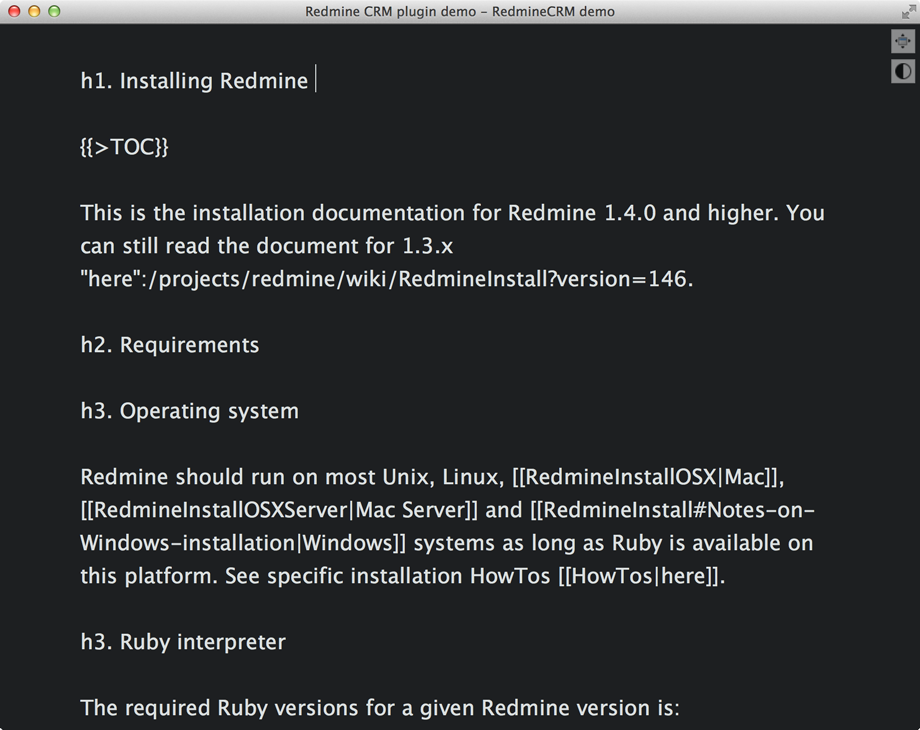Click the exit fullscreen editor icon

tap(903, 41)
